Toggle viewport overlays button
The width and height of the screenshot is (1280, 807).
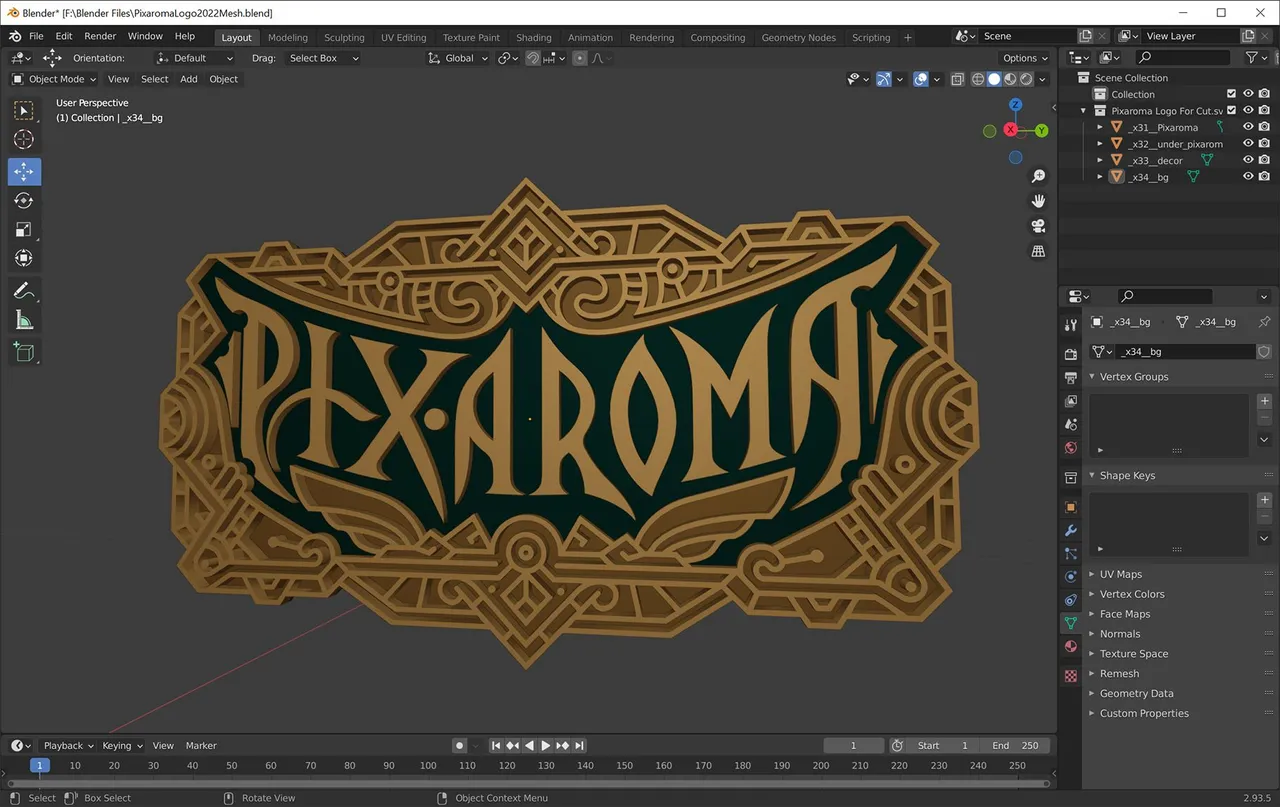tap(921, 79)
